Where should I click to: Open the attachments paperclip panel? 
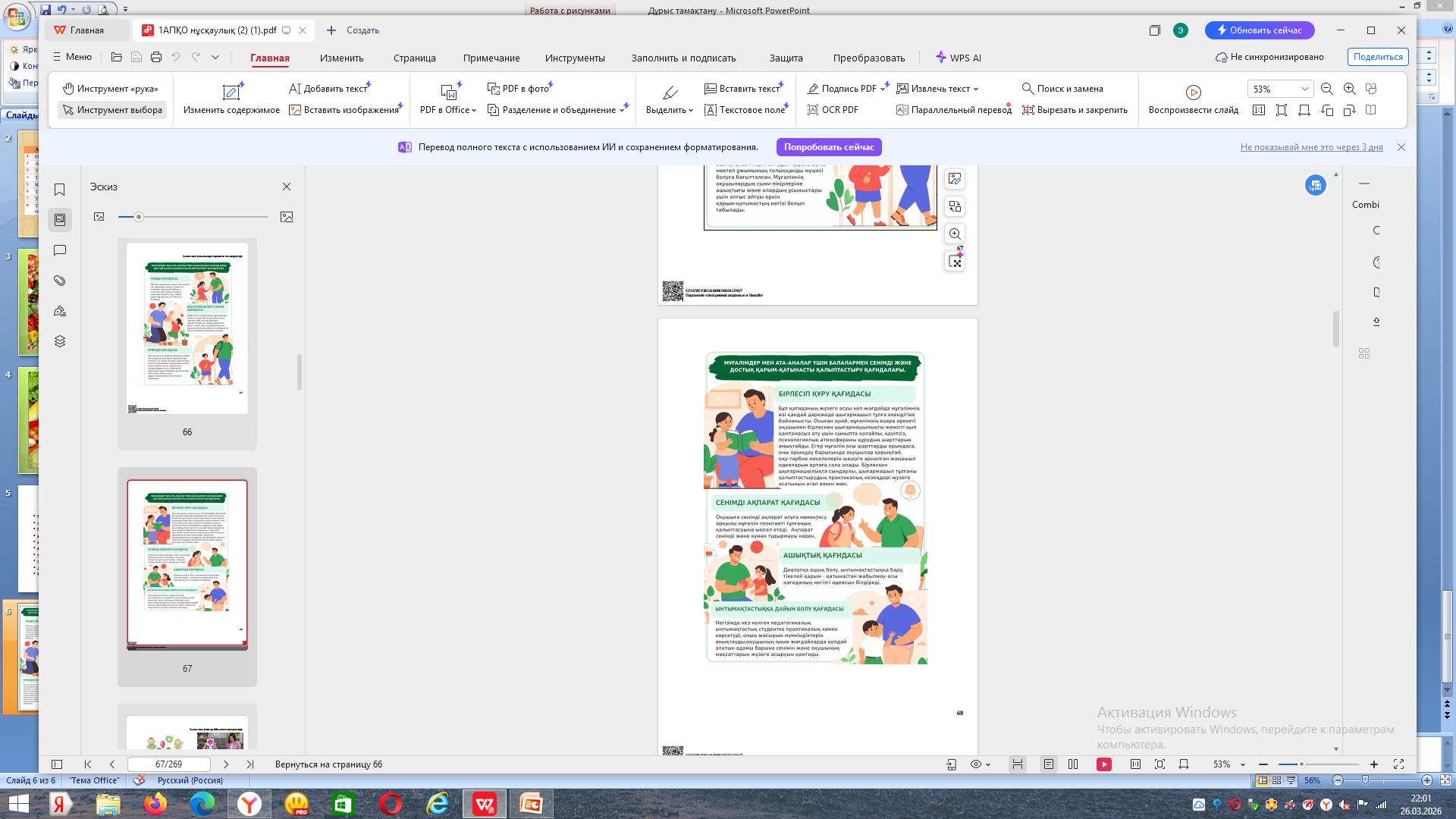[x=60, y=281]
